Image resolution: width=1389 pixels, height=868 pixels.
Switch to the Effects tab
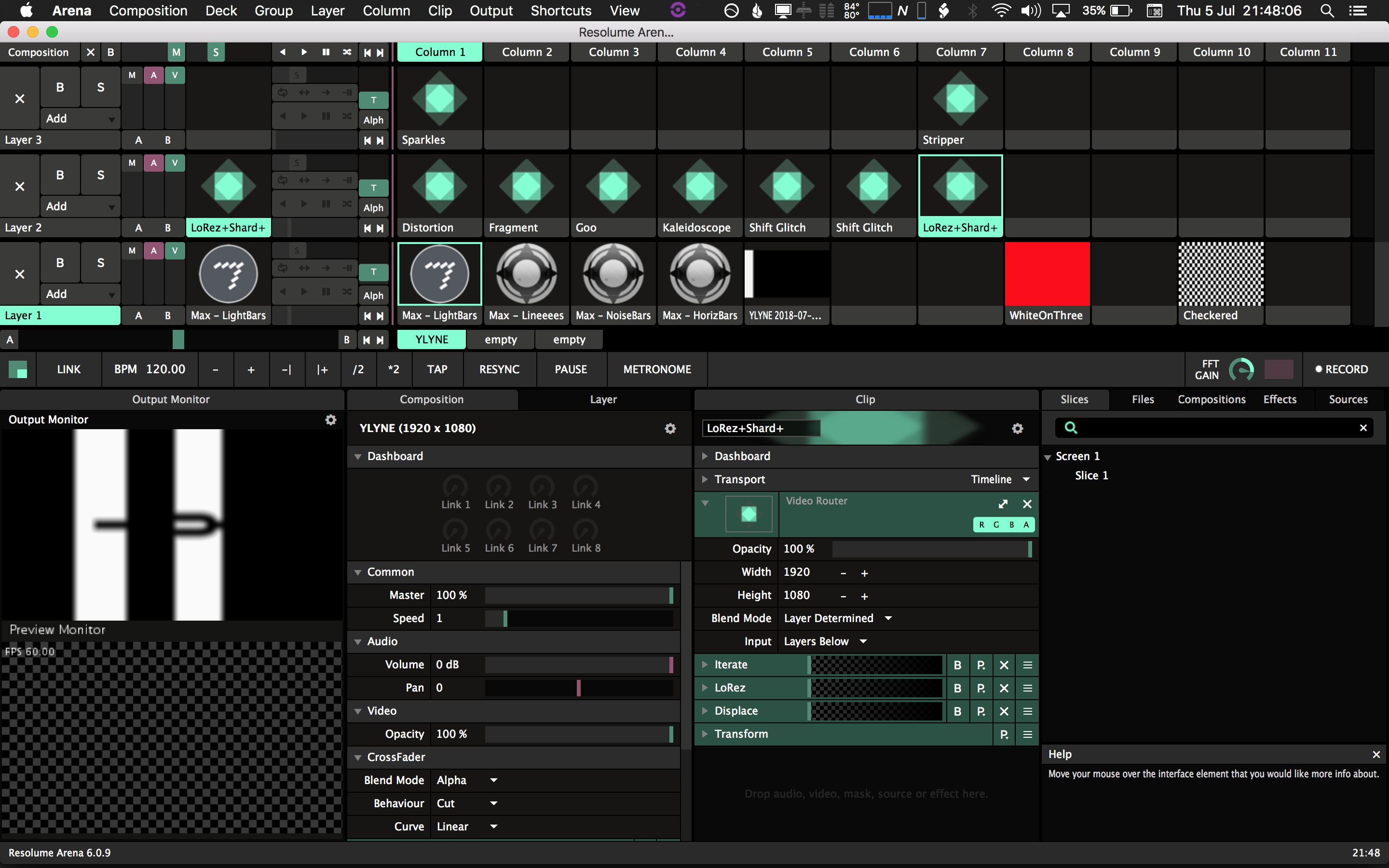tap(1280, 399)
